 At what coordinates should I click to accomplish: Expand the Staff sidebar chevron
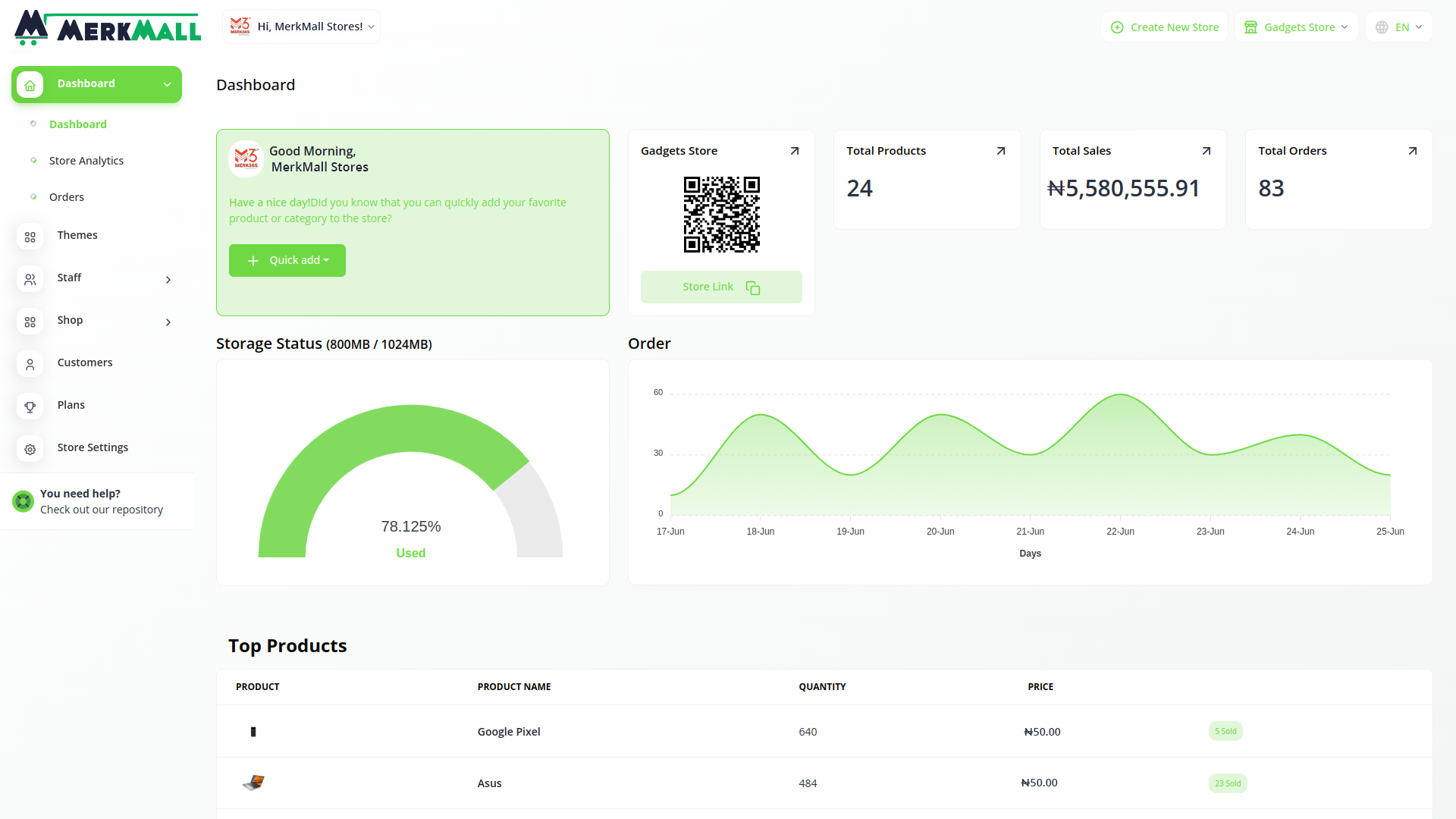coord(168,279)
